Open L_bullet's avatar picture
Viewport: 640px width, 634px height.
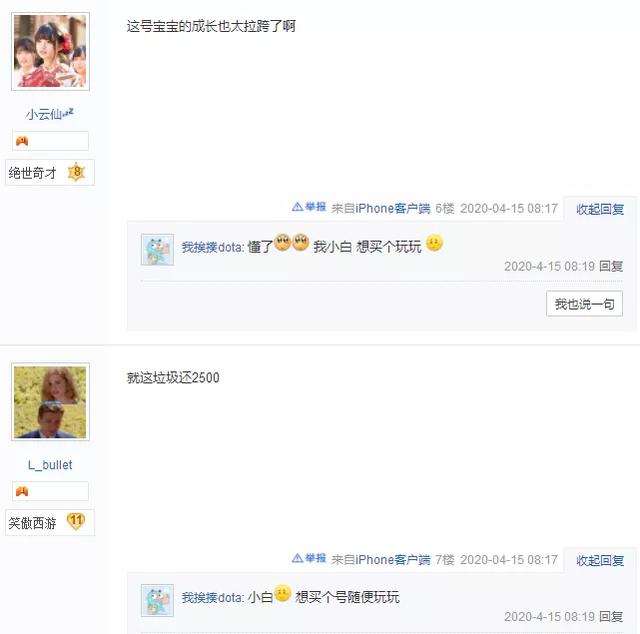(x=50, y=402)
